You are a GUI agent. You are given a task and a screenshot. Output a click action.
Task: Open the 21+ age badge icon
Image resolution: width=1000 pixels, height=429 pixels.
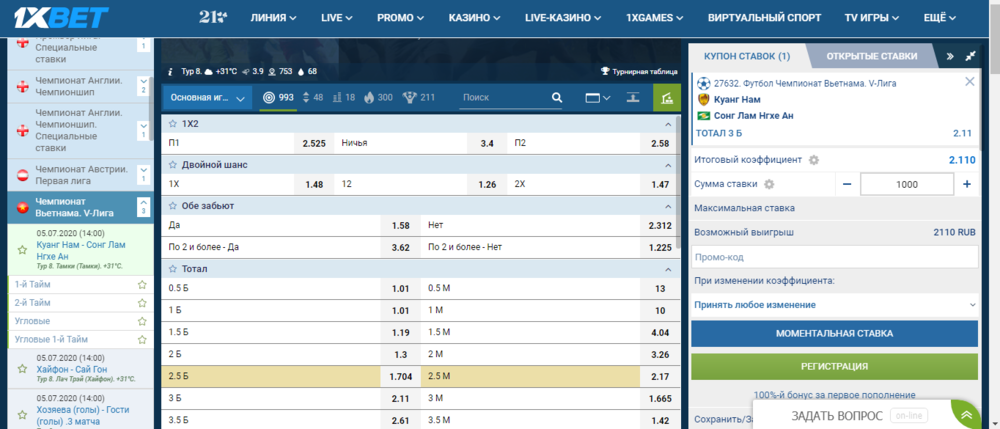[x=212, y=17]
